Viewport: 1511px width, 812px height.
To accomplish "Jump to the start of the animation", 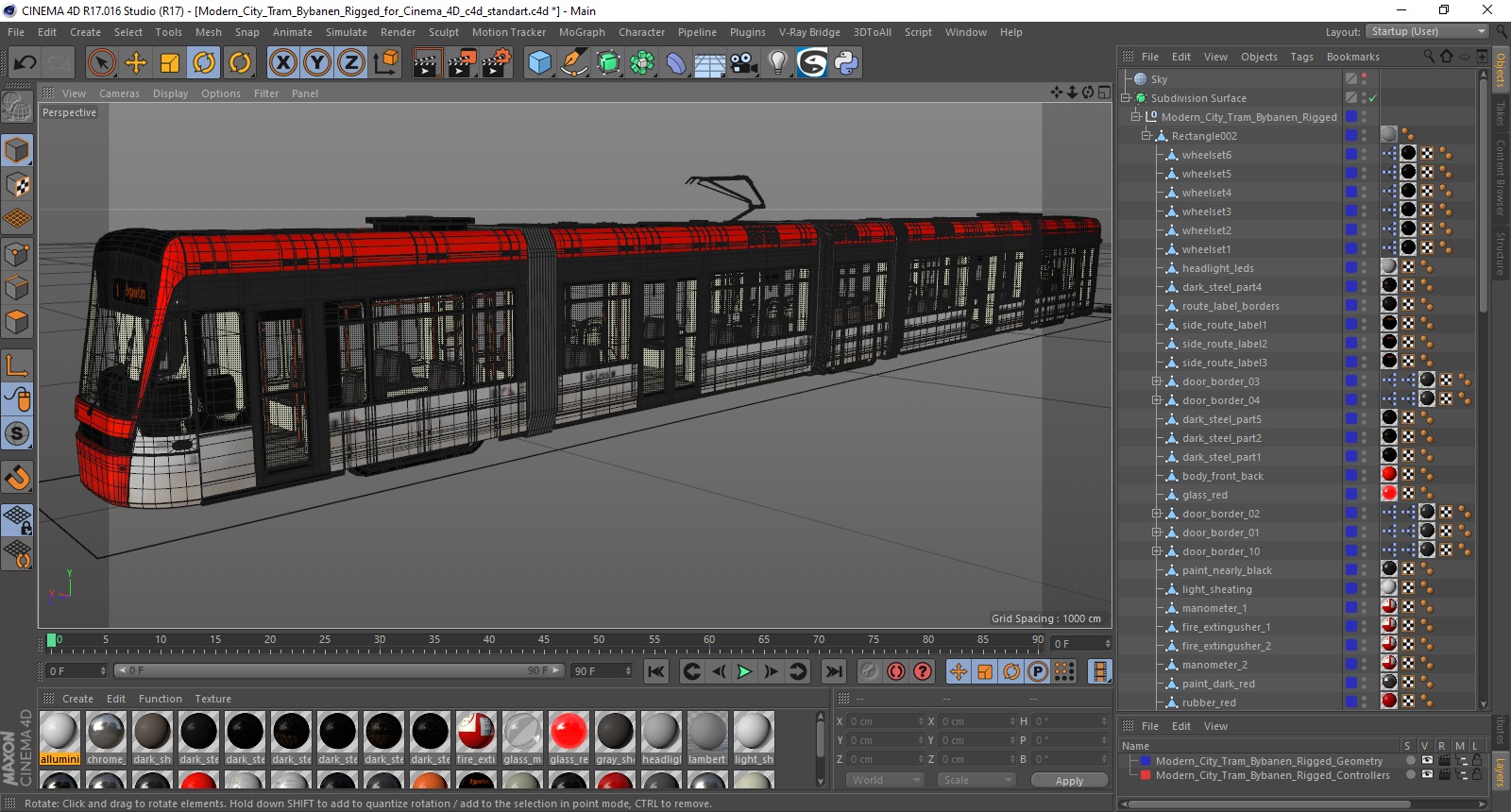I will click(x=656, y=671).
